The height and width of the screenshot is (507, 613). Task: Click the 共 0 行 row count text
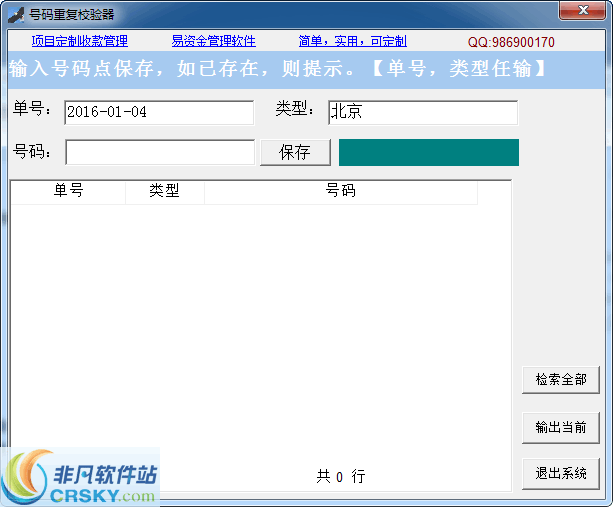[x=341, y=477]
